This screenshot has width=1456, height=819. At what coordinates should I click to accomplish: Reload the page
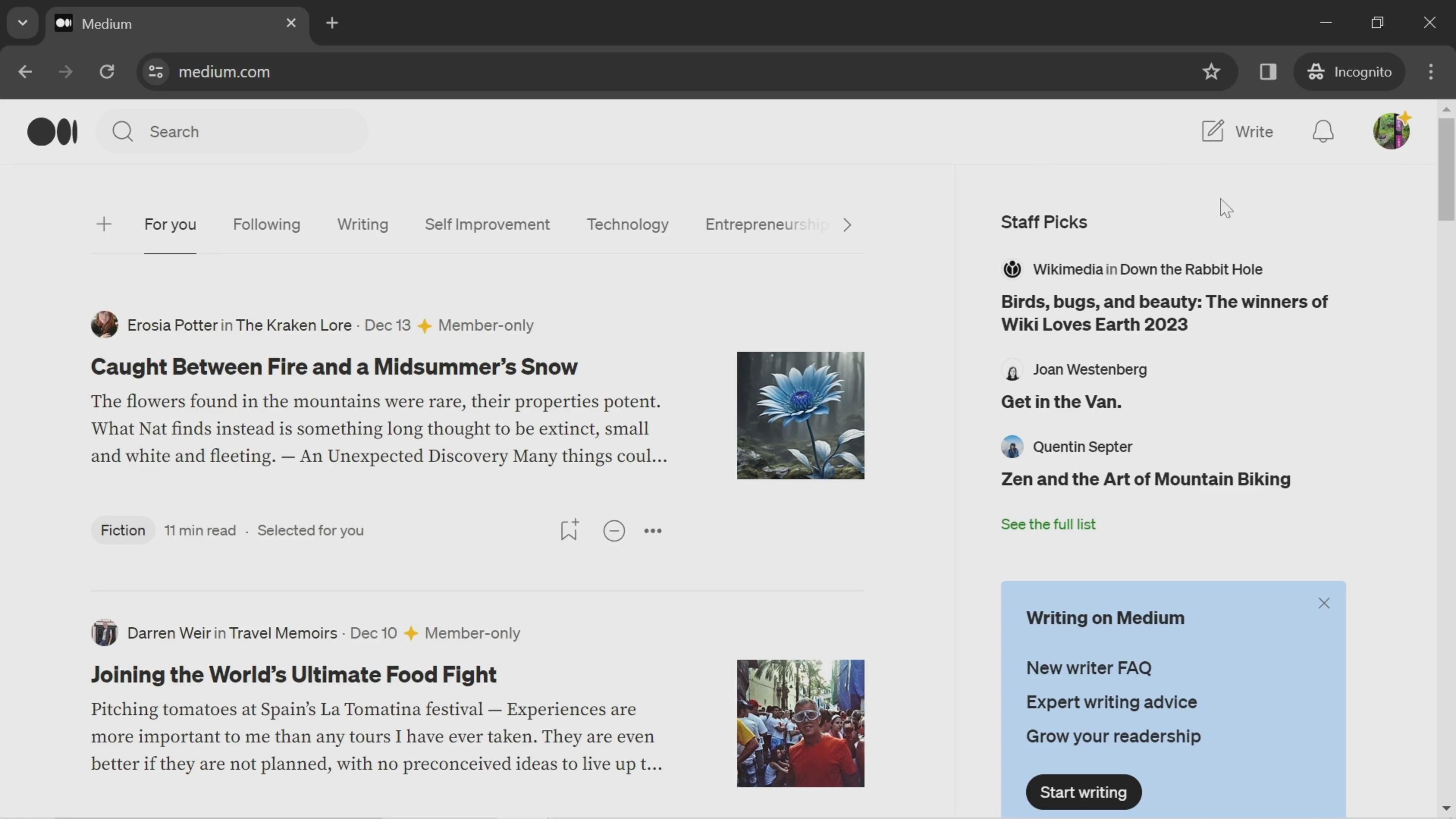click(x=107, y=72)
